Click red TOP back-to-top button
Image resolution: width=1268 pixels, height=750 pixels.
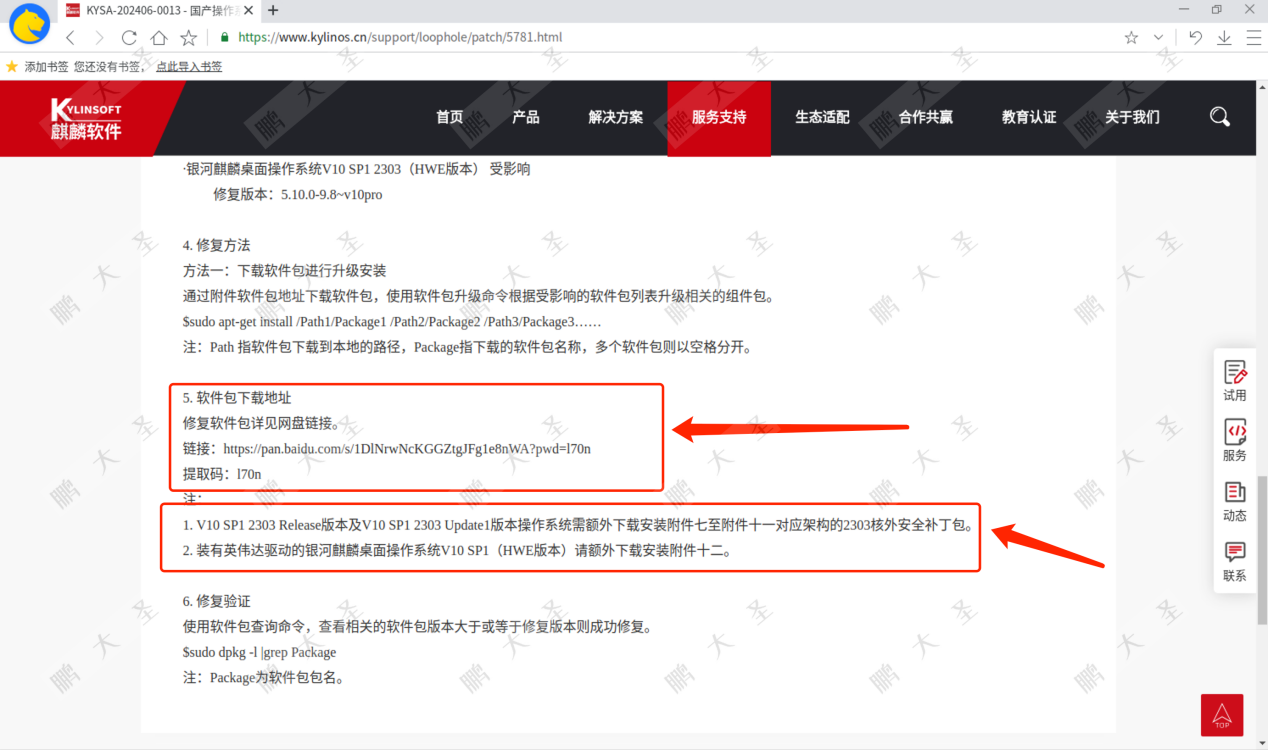click(x=1222, y=715)
